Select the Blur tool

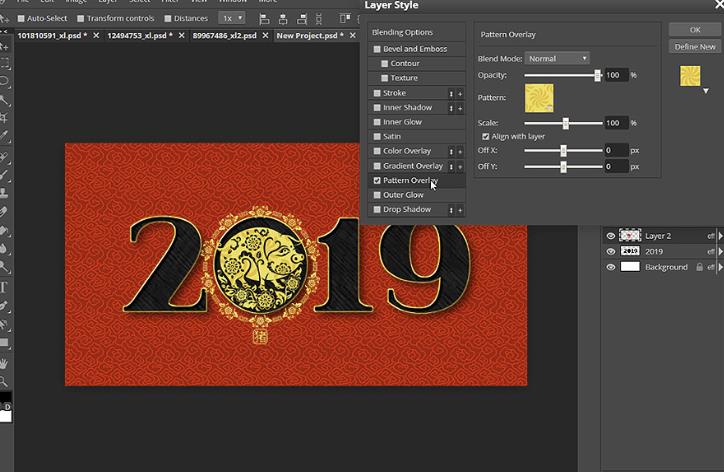click(4, 248)
